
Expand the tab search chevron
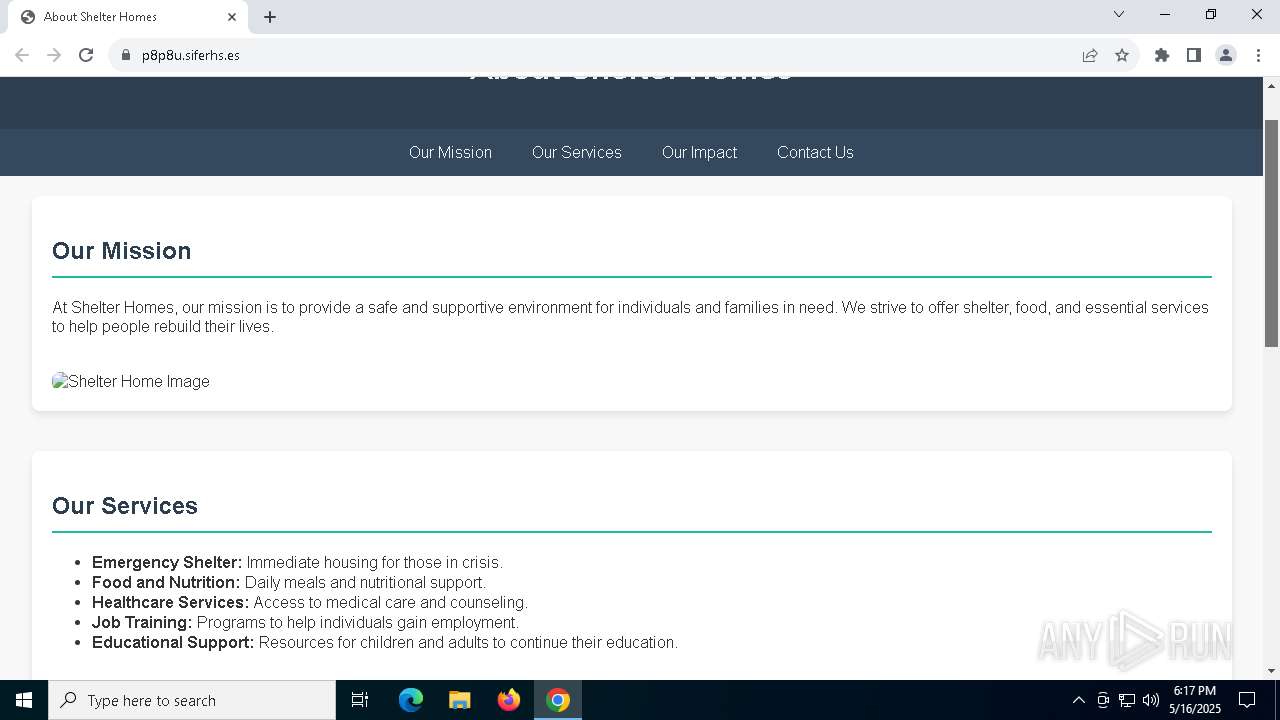[x=1119, y=14]
